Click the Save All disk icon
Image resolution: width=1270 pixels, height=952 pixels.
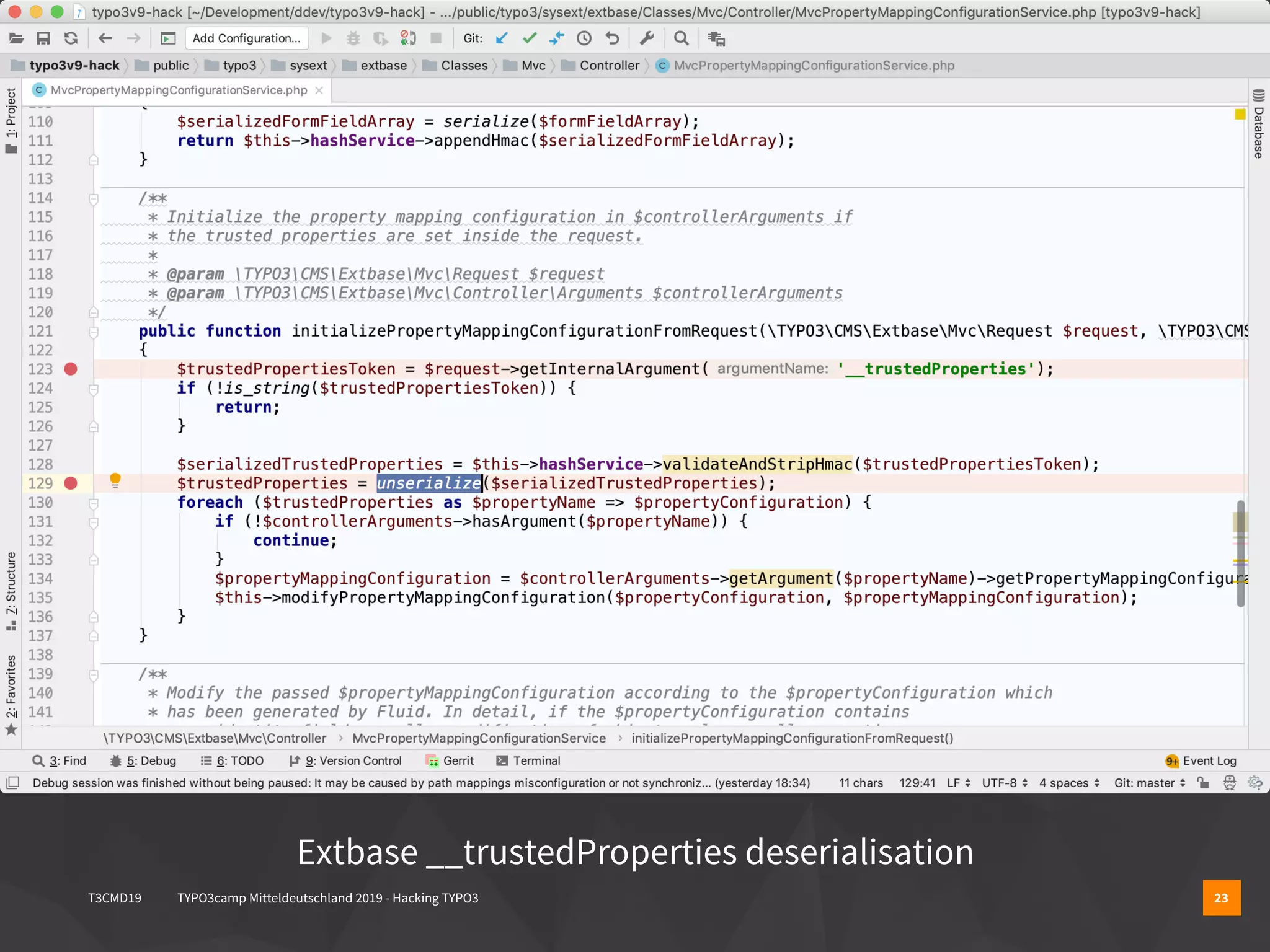43,38
